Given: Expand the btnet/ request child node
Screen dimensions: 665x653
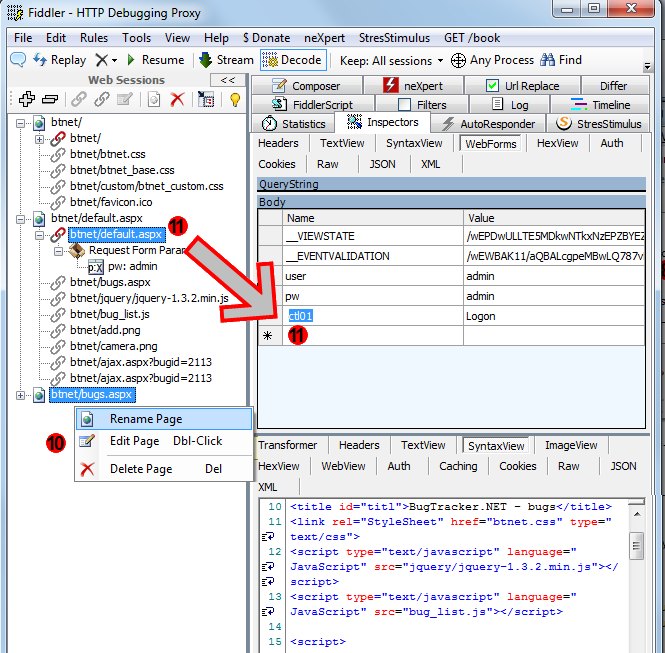Looking at the screenshot, I should [x=39, y=139].
